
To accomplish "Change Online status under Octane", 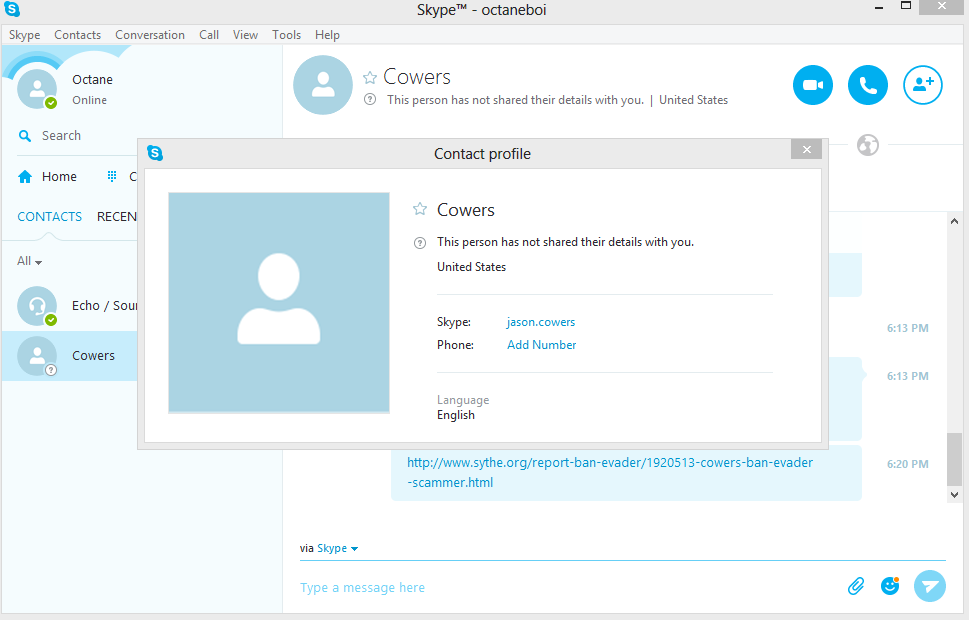I will click(x=90, y=100).
